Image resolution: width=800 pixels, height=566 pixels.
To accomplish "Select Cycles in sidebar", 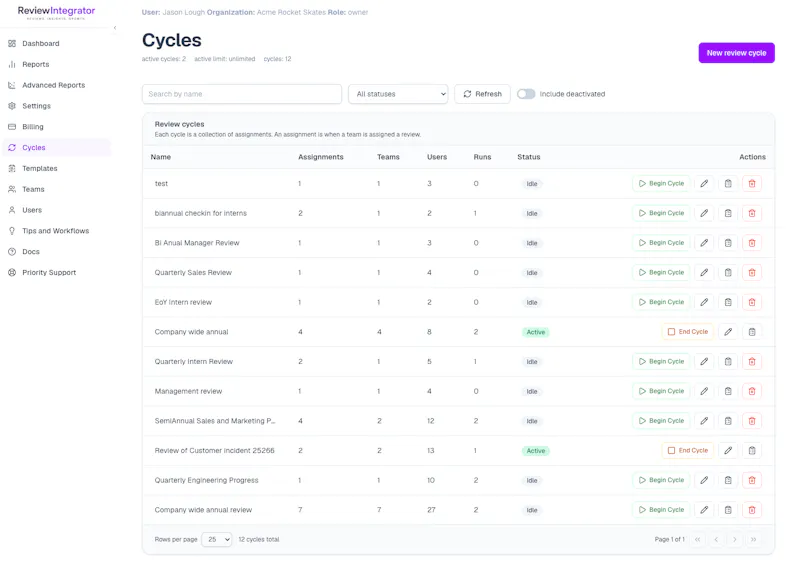I will point(56,147).
